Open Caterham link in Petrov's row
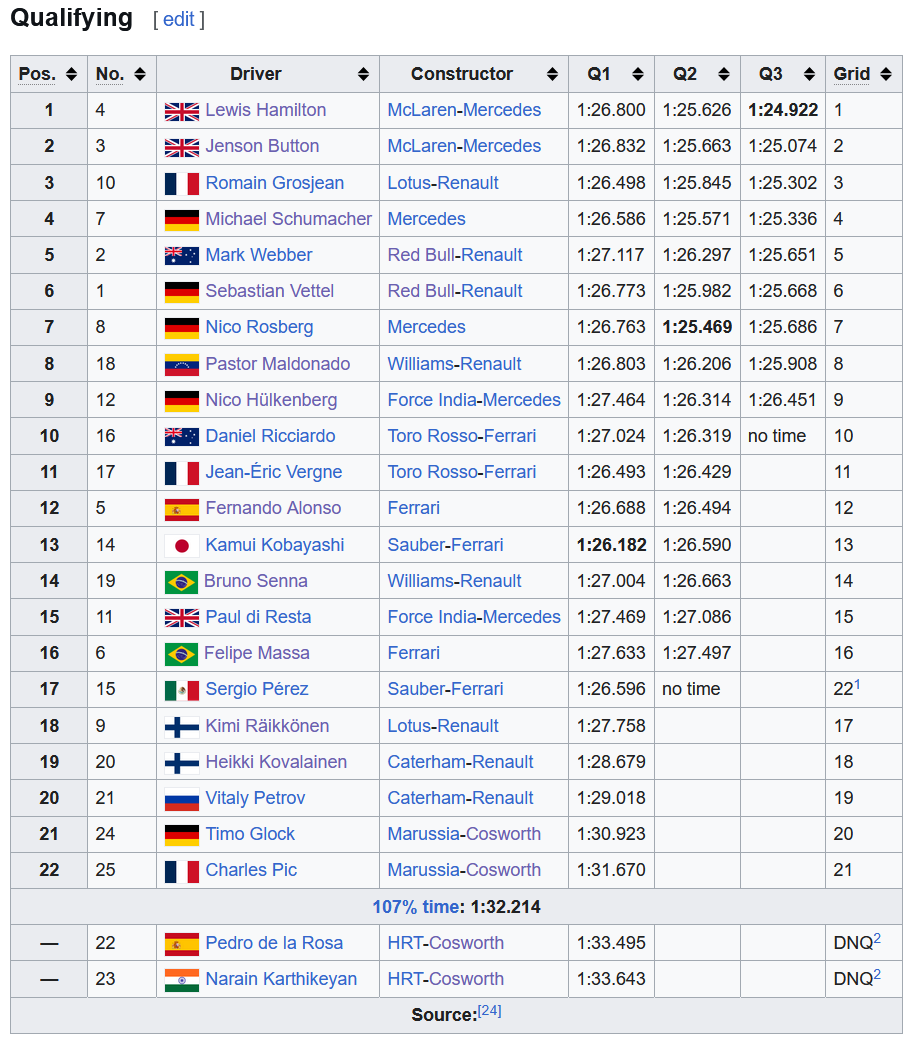Viewport: 917px width, 1048px height. [x=428, y=798]
